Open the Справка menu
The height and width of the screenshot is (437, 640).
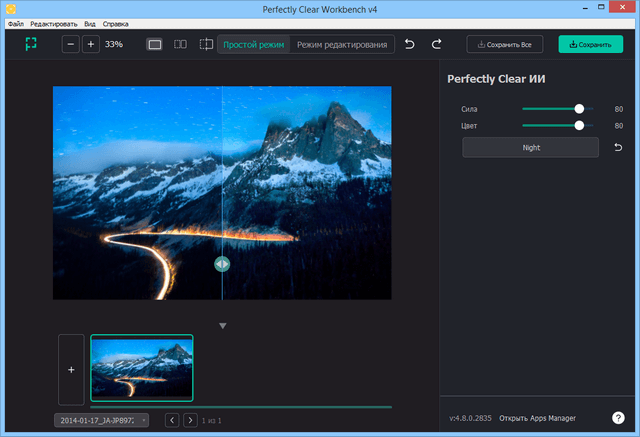(x=117, y=22)
